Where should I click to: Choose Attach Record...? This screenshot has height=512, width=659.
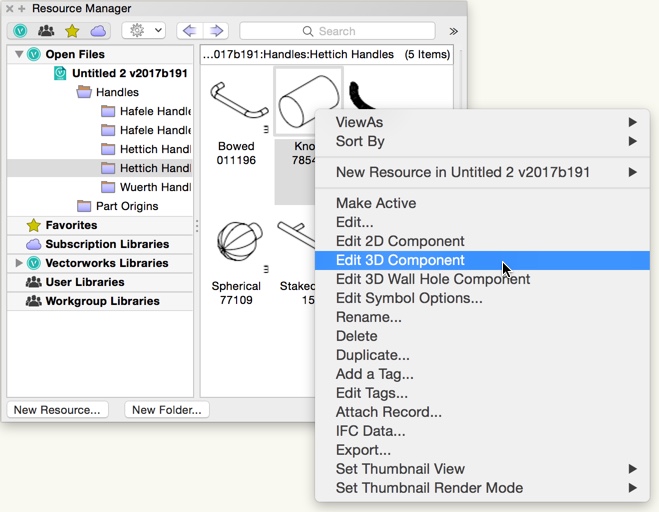point(482,412)
